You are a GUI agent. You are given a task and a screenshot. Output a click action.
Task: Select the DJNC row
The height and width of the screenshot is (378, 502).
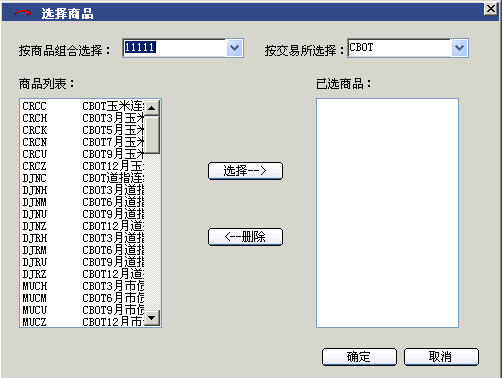[x=82, y=178]
